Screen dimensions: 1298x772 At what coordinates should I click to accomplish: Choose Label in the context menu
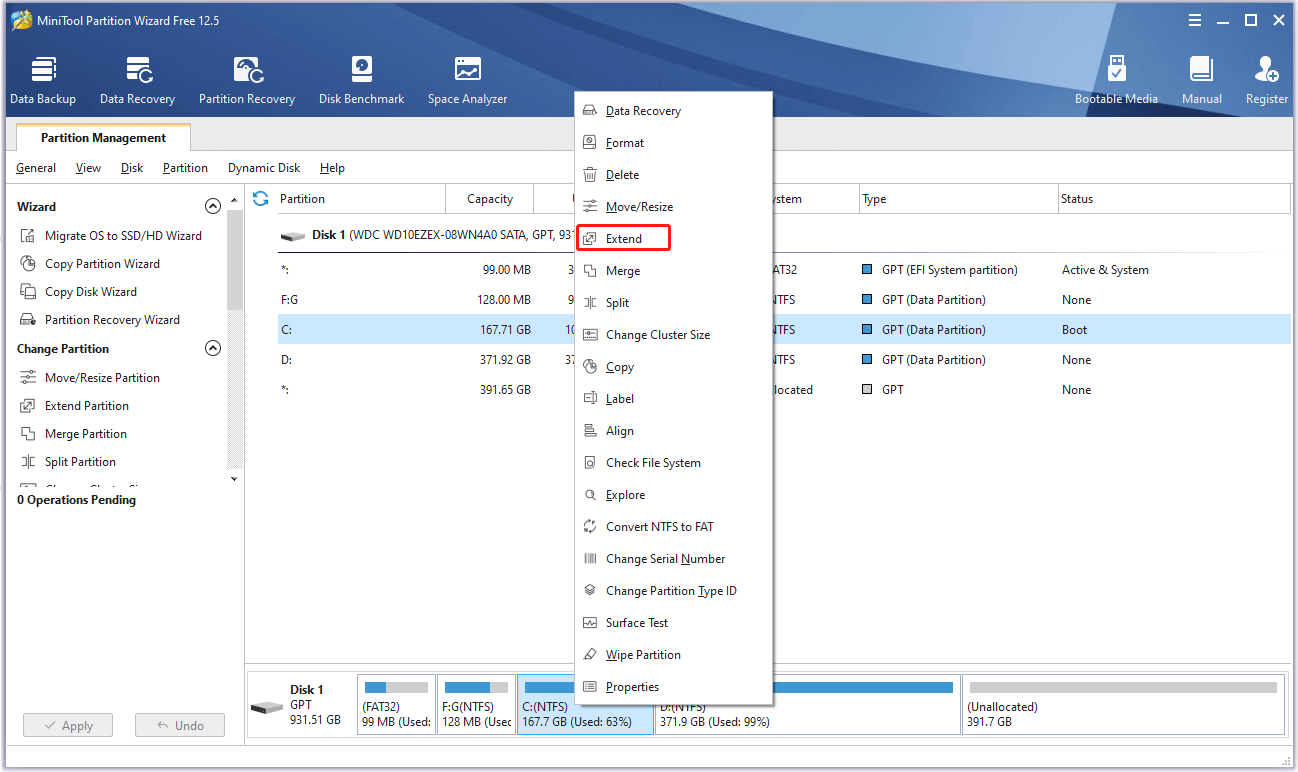(672, 399)
